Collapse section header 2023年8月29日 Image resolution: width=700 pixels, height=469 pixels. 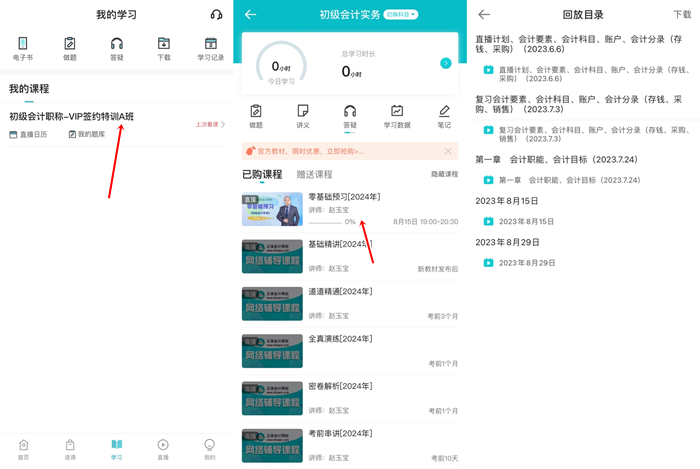point(508,242)
